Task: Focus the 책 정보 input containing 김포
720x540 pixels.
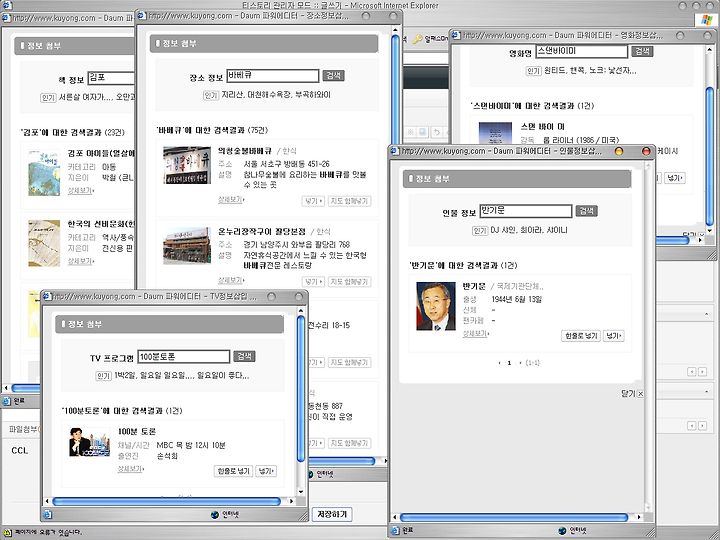Action: [x=111, y=78]
